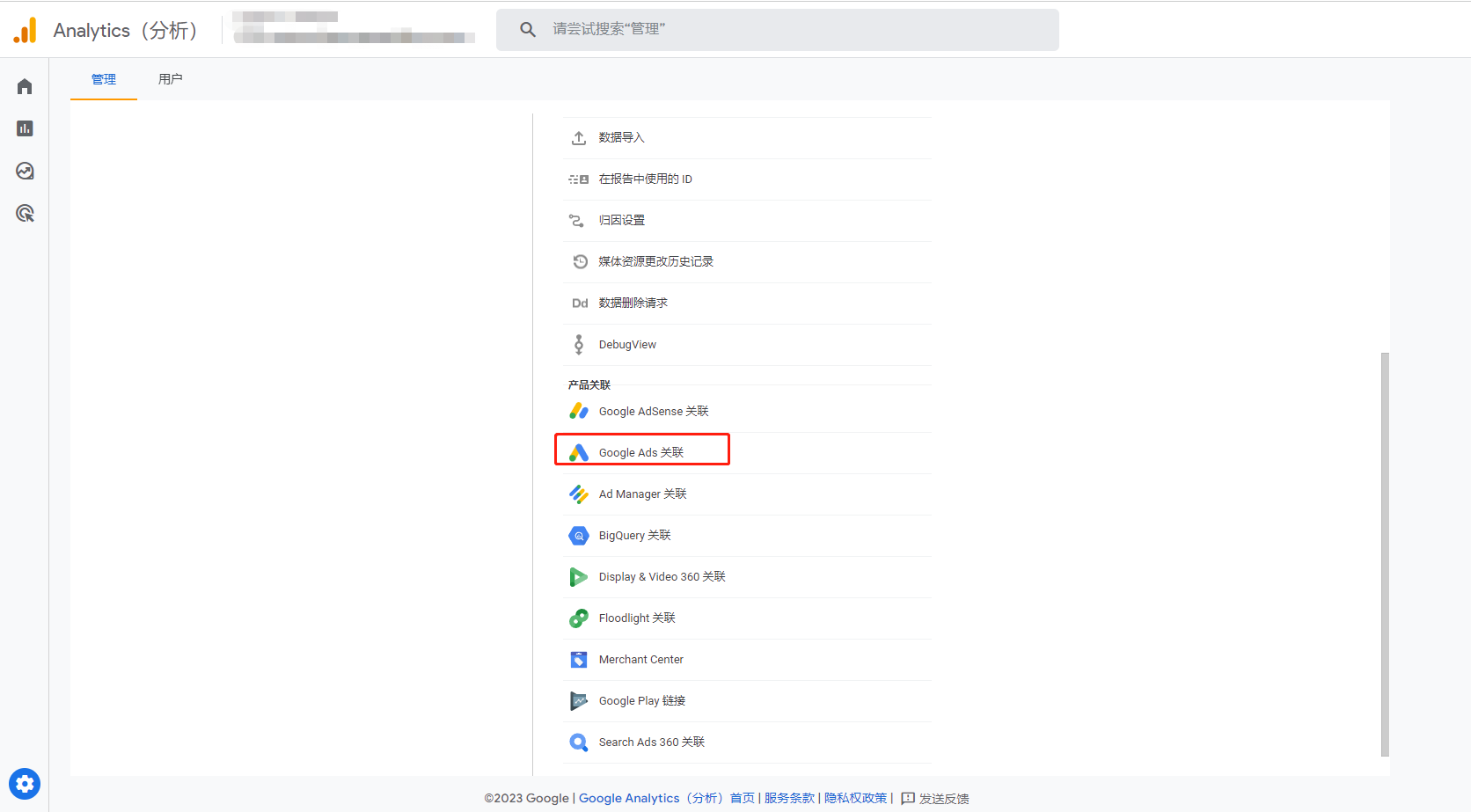The width and height of the screenshot is (1471, 812).
Task: Click the BigQuery hexagon icon
Action: coord(579,536)
